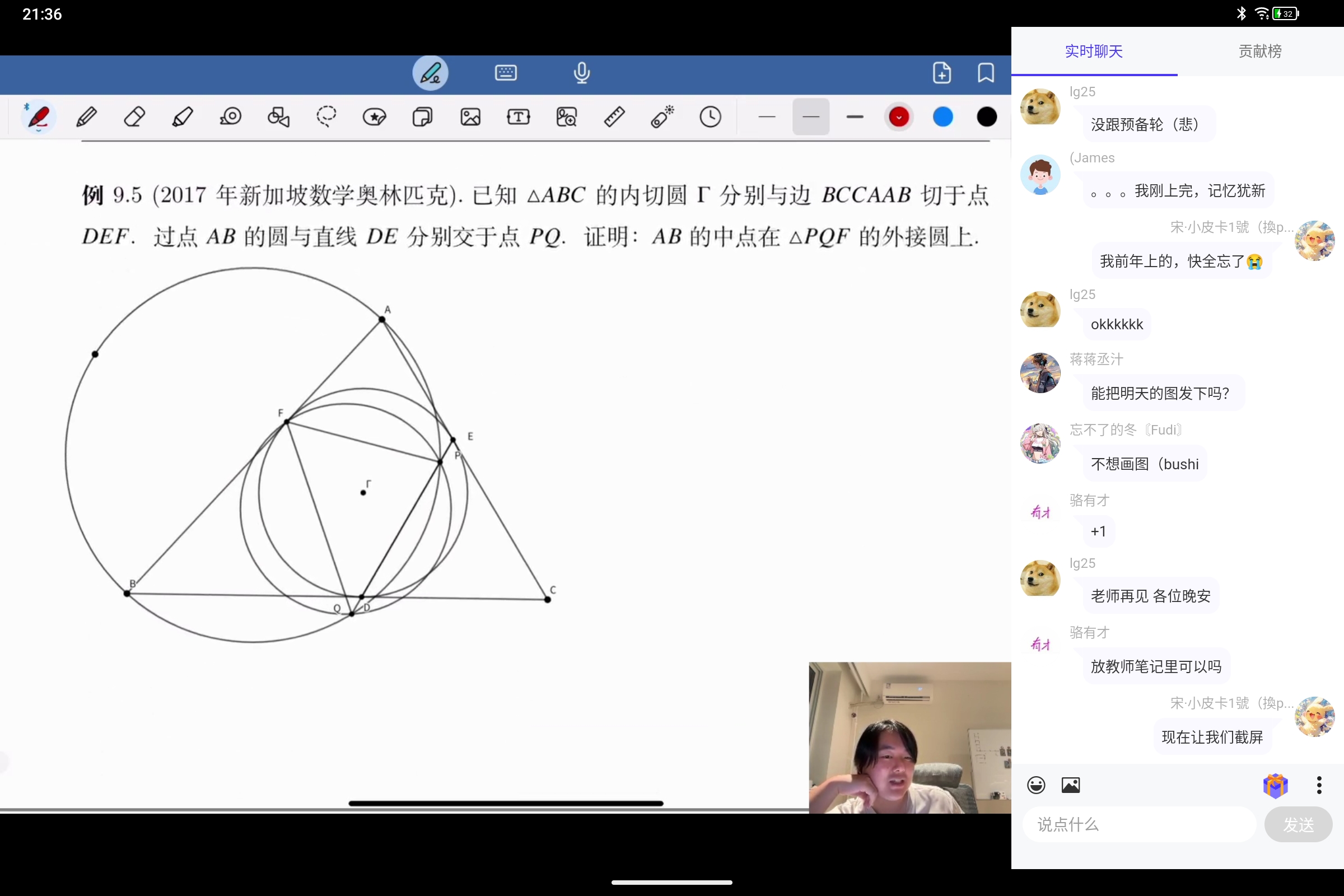Open lg25 avatar on 没跟预备轮 message
The image size is (1344, 896).
point(1040,106)
